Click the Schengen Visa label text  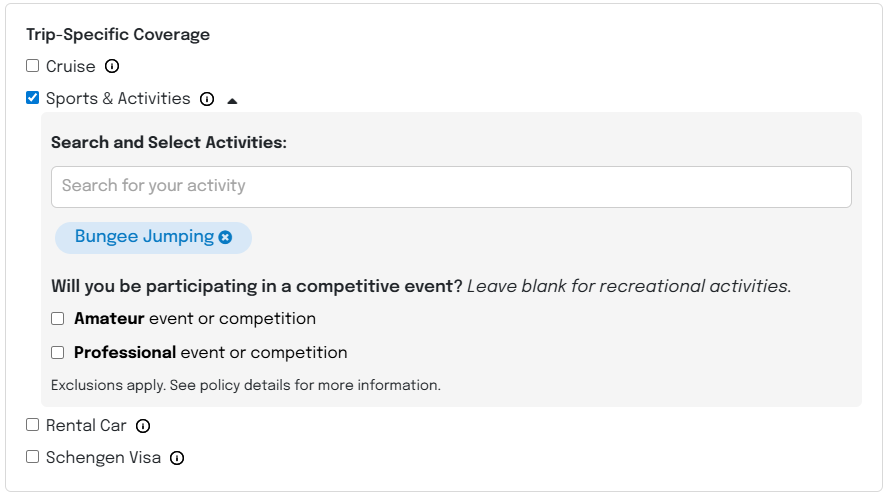[103, 458]
